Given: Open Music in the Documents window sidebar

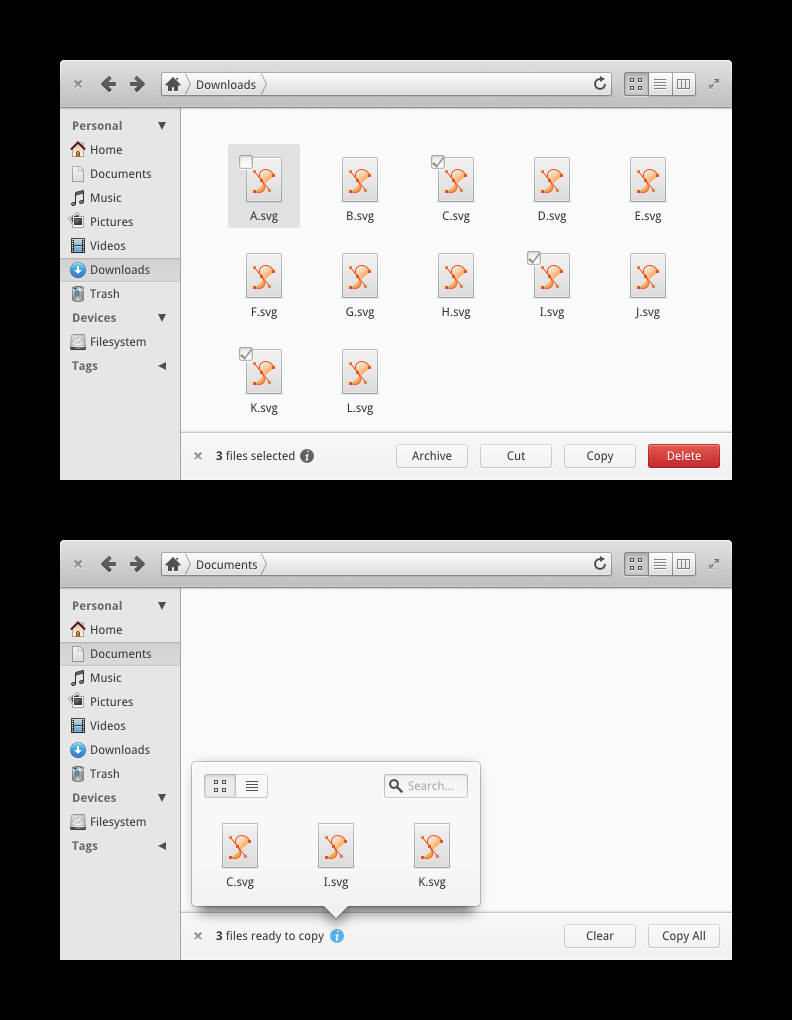Looking at the screenshot, I should (120, 678).
